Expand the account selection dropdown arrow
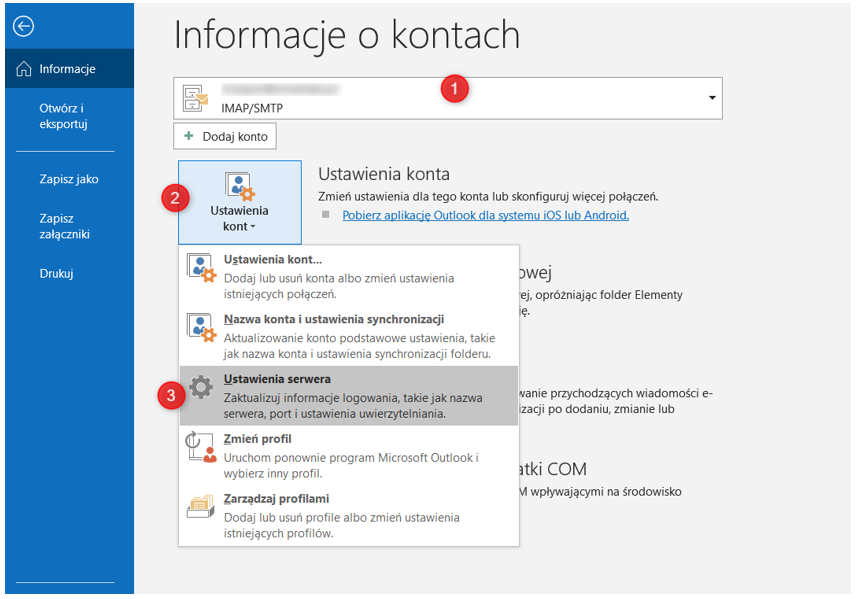The width and height of the screenshot is (857, 599). [x=712, y=98]
